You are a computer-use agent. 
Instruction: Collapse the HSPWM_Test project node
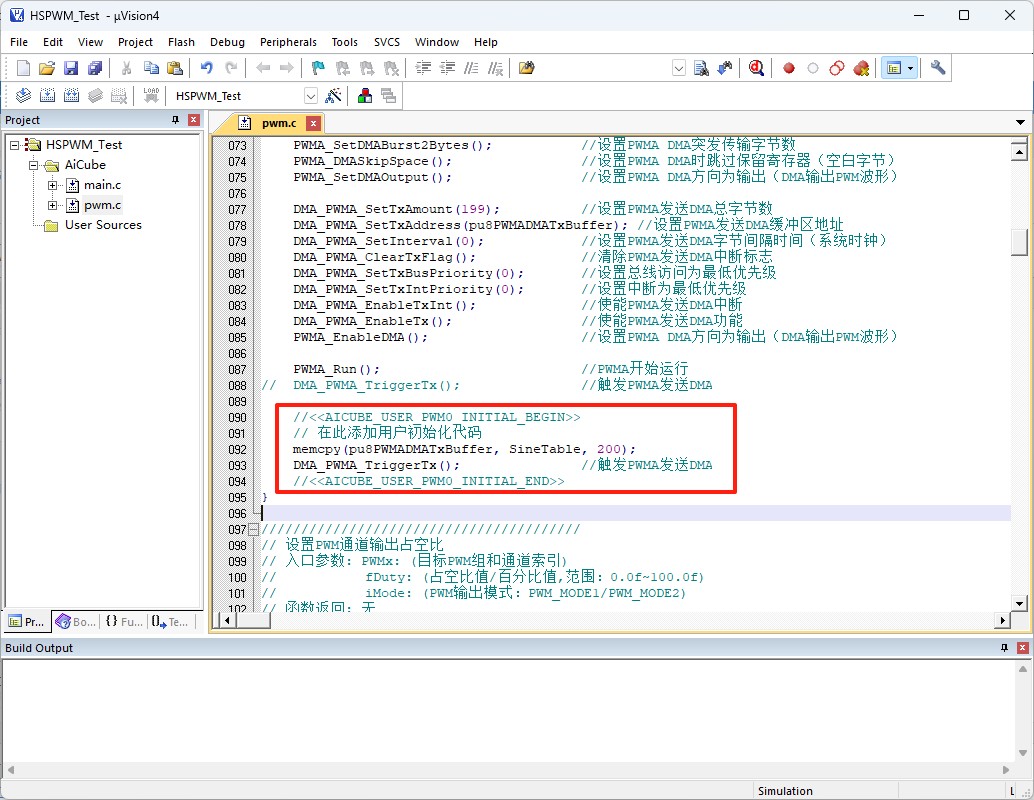(15, 145)
